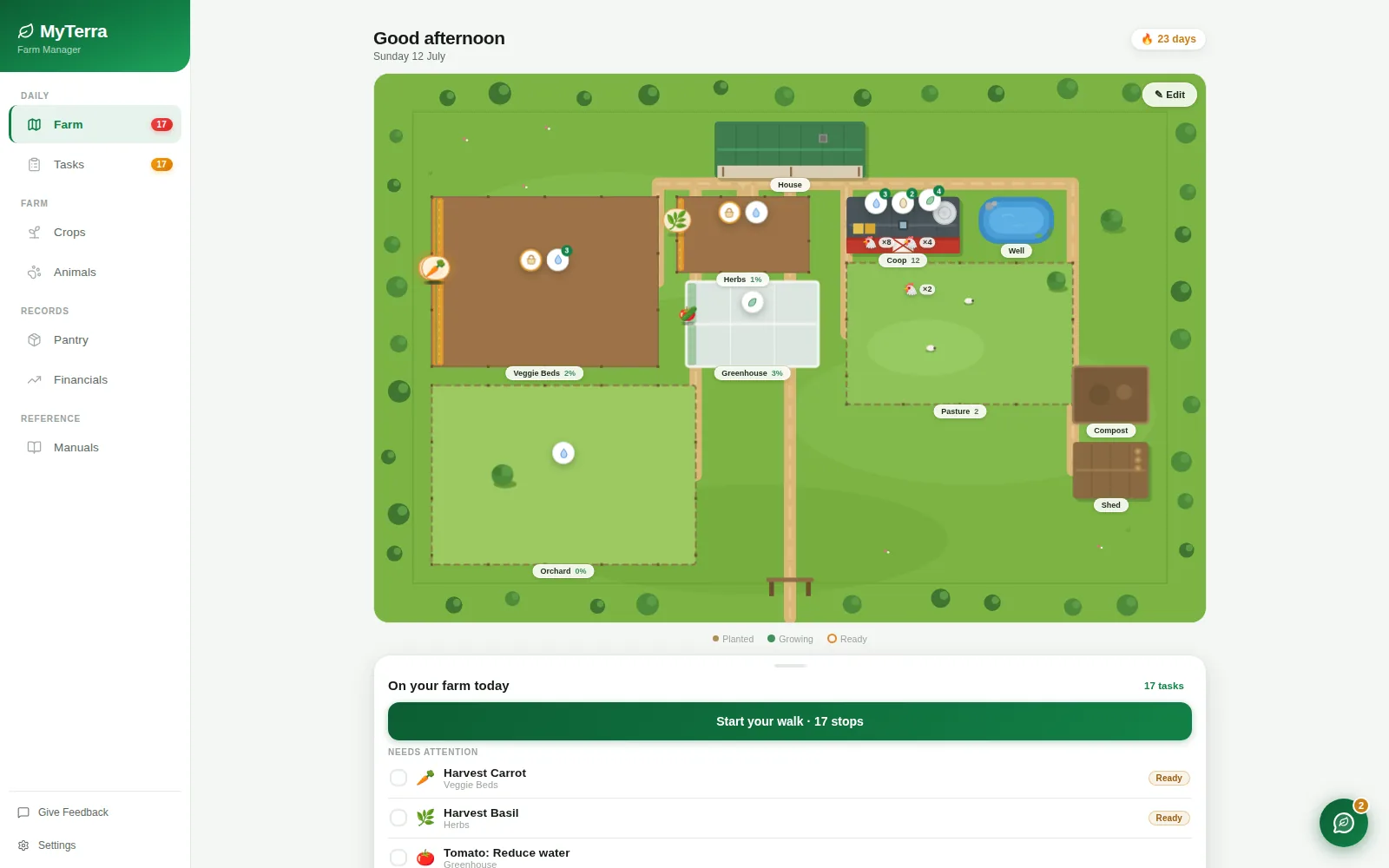Image resolution: width=1389 pixels, height=868 pixels.
Task: Open the Pantry records
Action: [95, 339]
